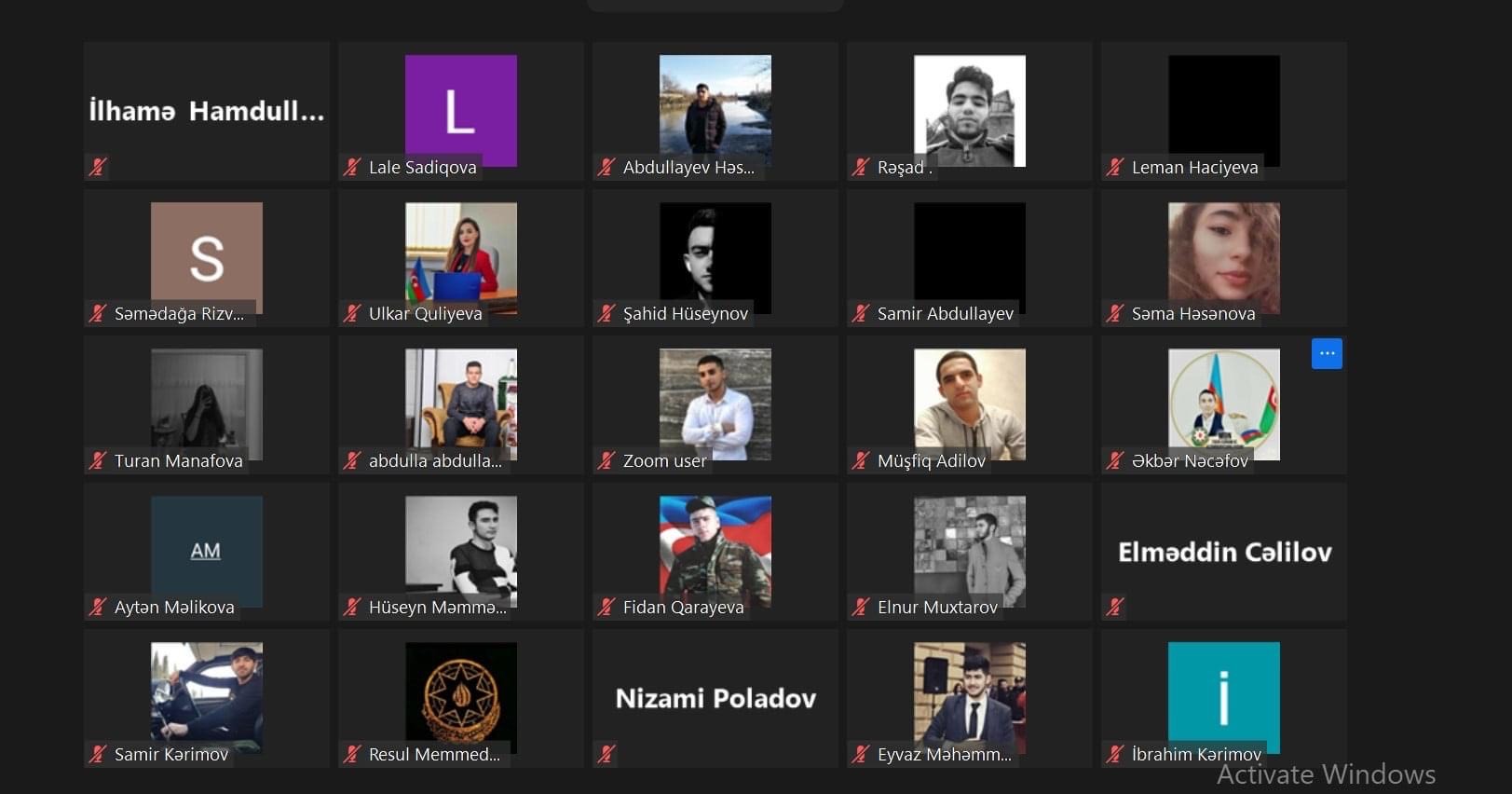Click the muted mic icon on Nizami Poladov's tile
This screenshot has height=794, width=1512.
pyautogui.click(x=606, y=754)
